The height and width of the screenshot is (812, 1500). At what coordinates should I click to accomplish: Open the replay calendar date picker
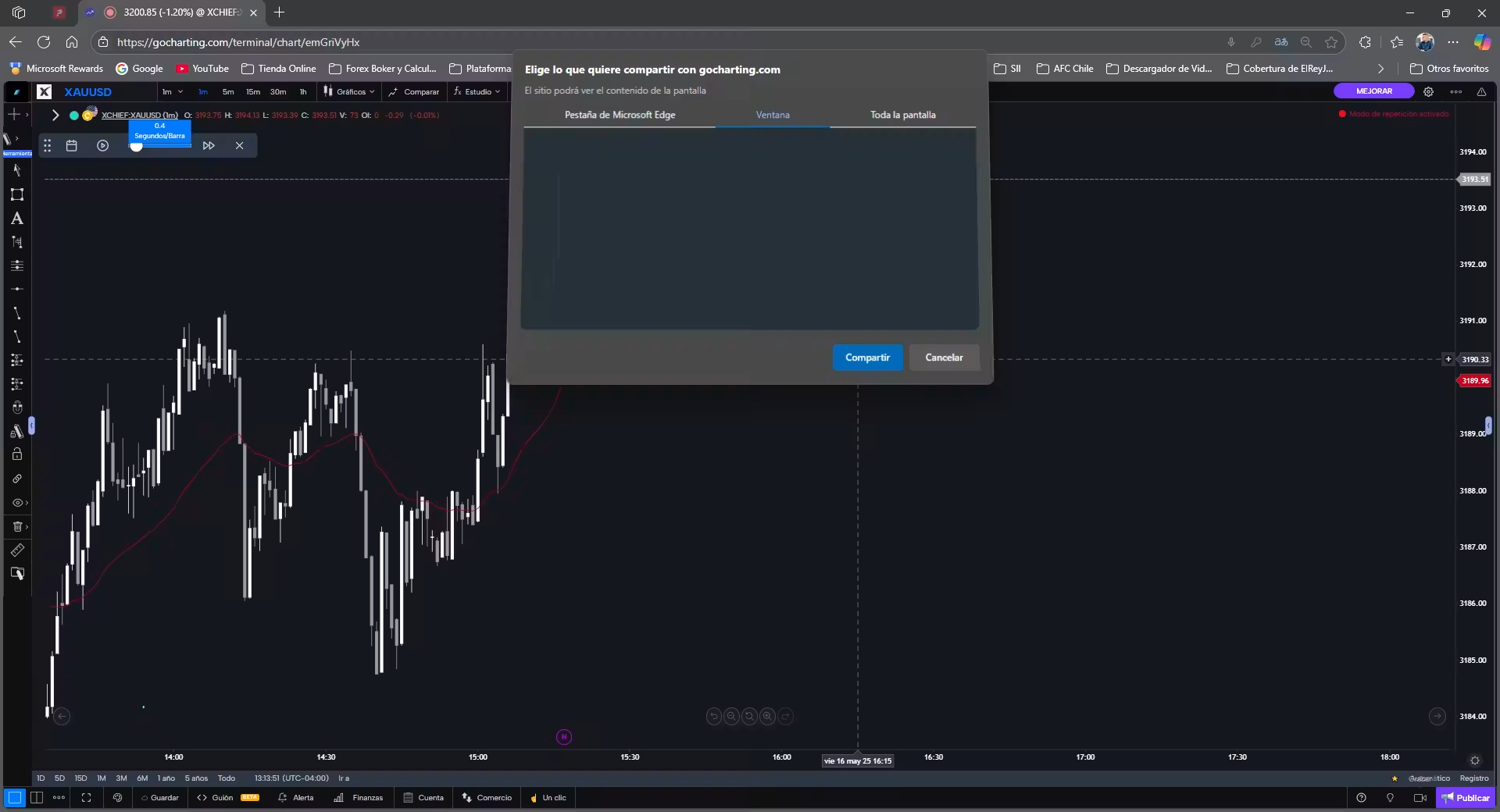point(72,146)
